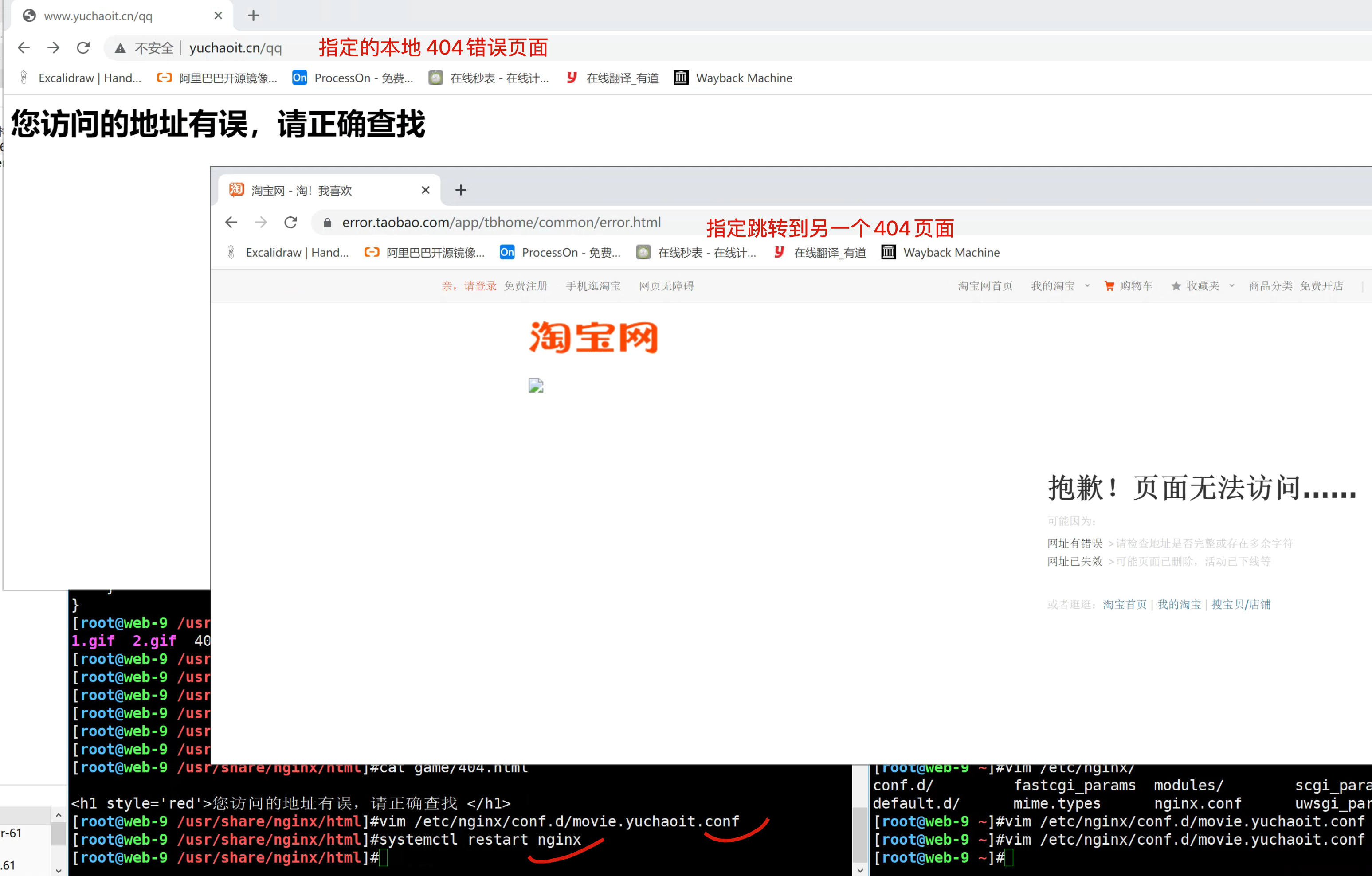Click the lock icon in error.taobao.com address bar

pyautogui.click(x=327, y=222)
